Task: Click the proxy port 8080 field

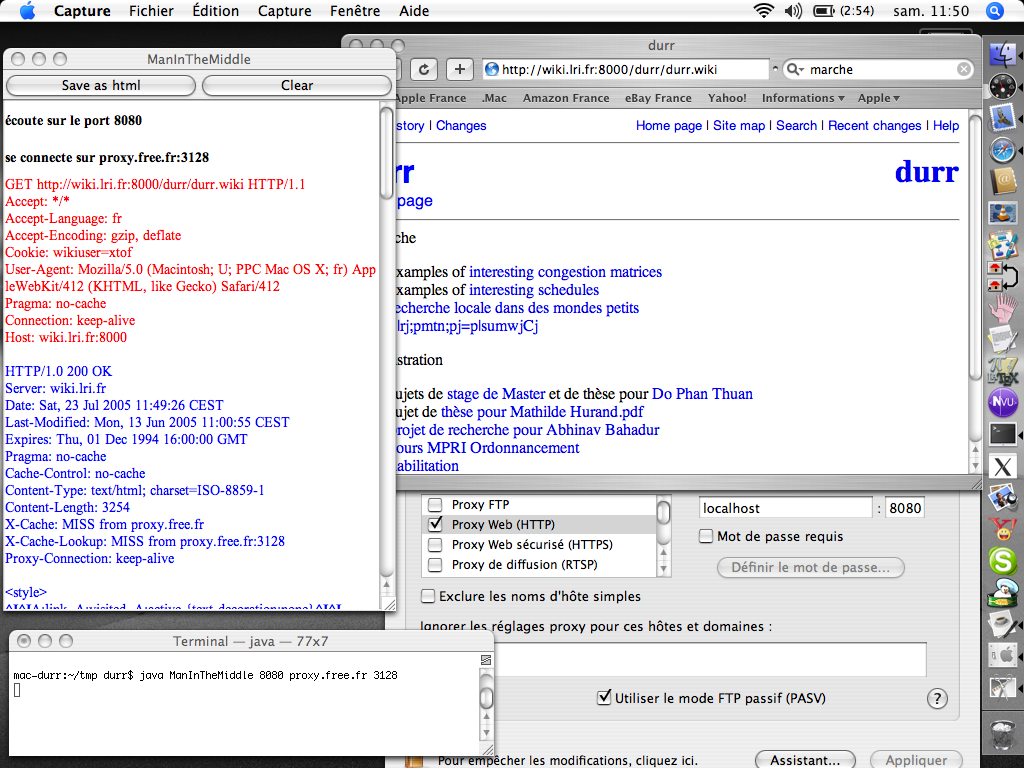Action: (904, 508)
